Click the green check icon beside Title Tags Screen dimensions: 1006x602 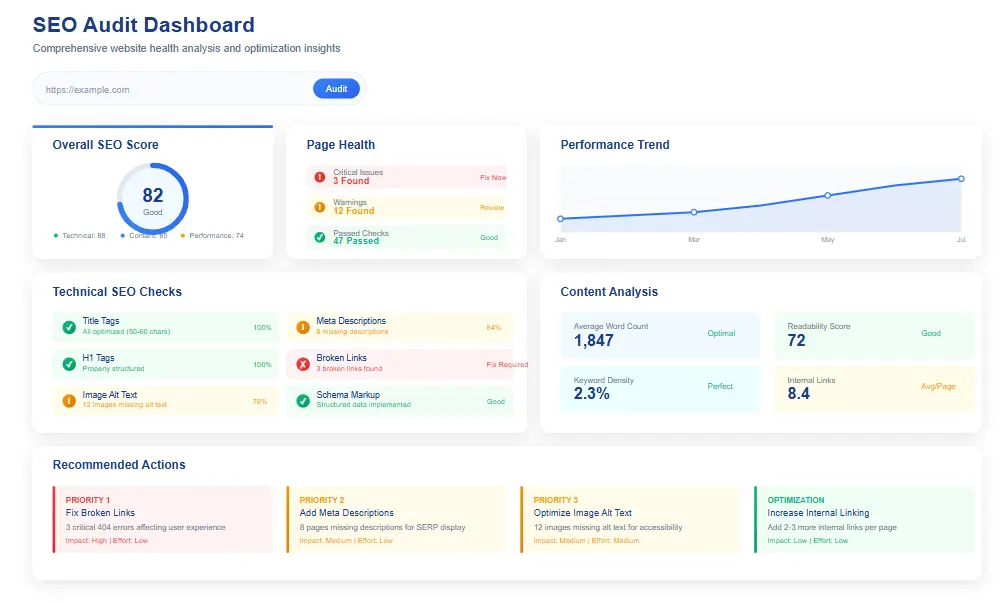click(x=67, y=326)
